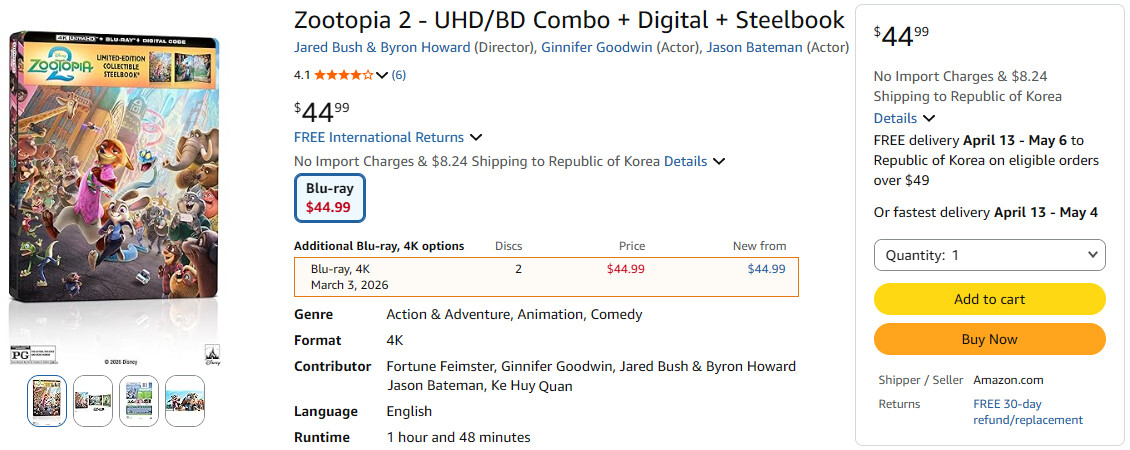Screen dimensions: 1130x450
Task: Open the 6 customer reviews link
Action: [399, 75]
